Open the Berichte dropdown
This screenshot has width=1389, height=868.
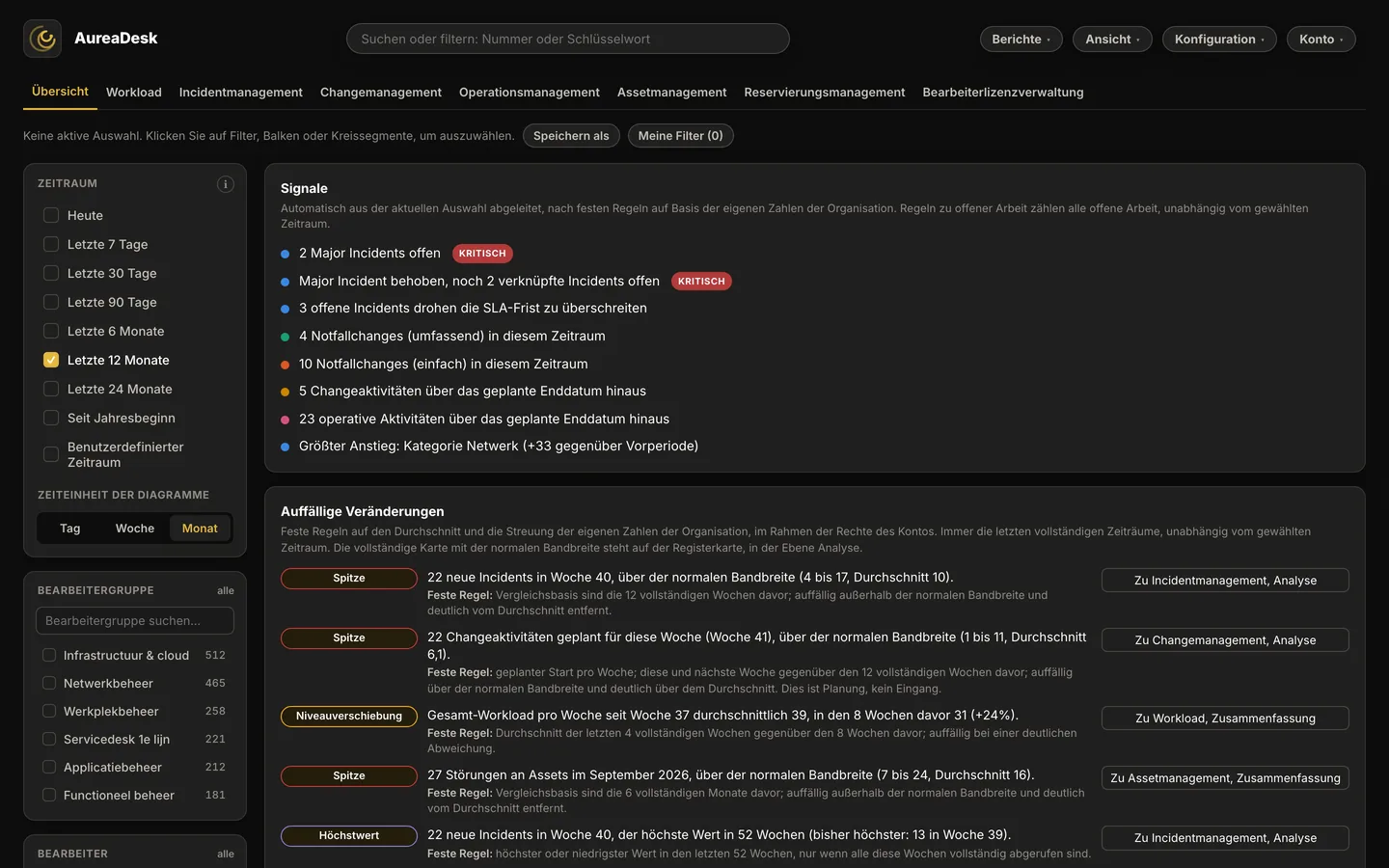click(x=1021, y=39)
